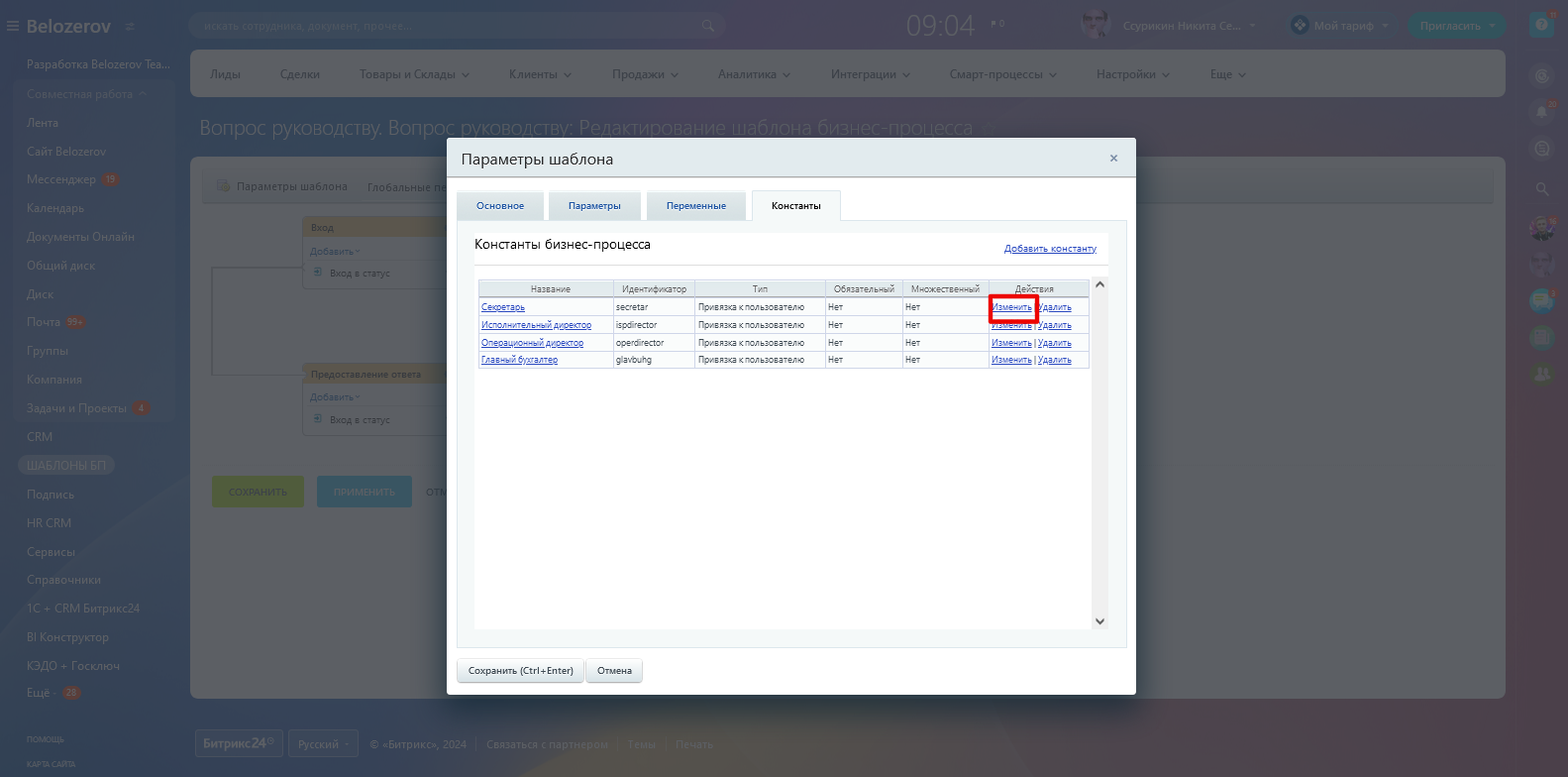Screen dimensions: 1568x777
Task: Click the Битрикс24 footer button
Action: (239, 743)
